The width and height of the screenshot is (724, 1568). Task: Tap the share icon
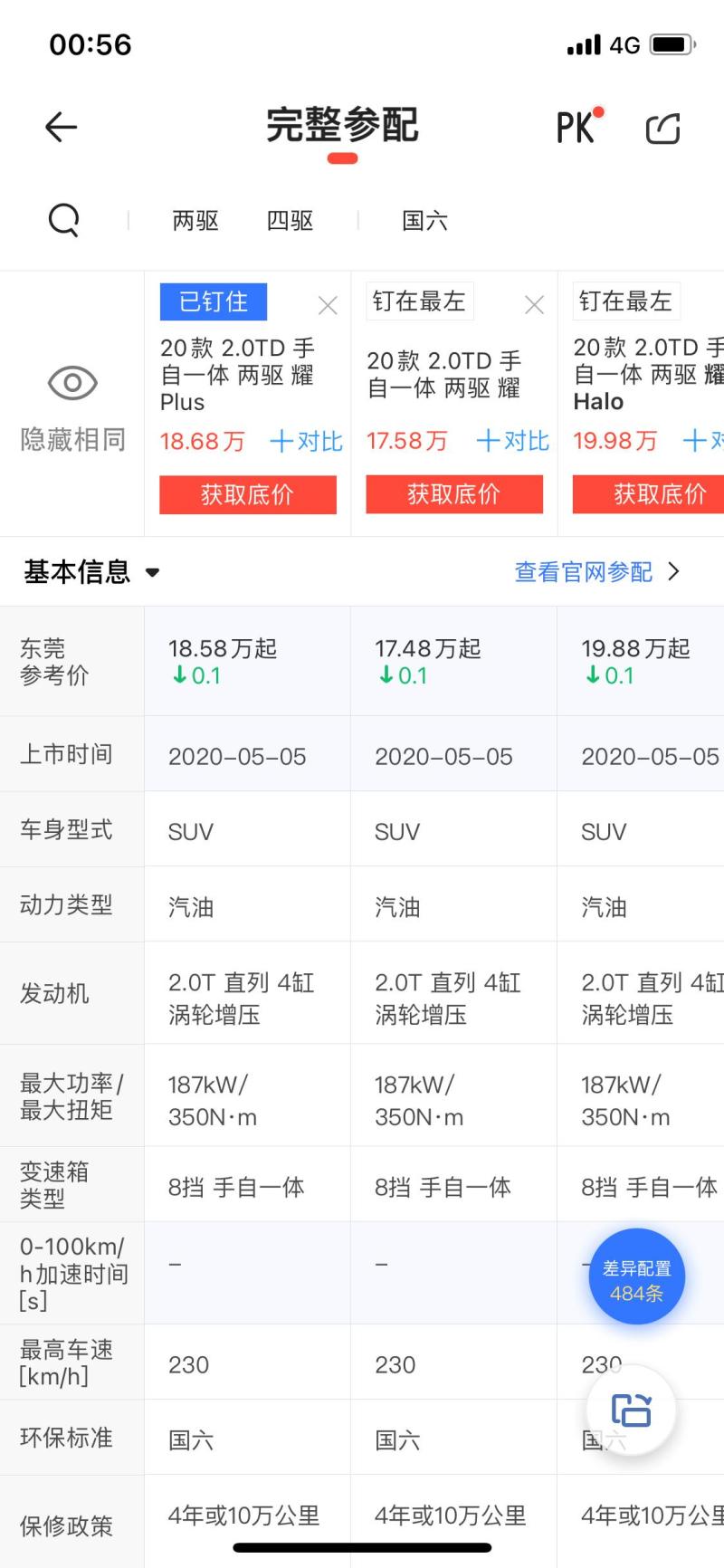(x=662, y=129)
